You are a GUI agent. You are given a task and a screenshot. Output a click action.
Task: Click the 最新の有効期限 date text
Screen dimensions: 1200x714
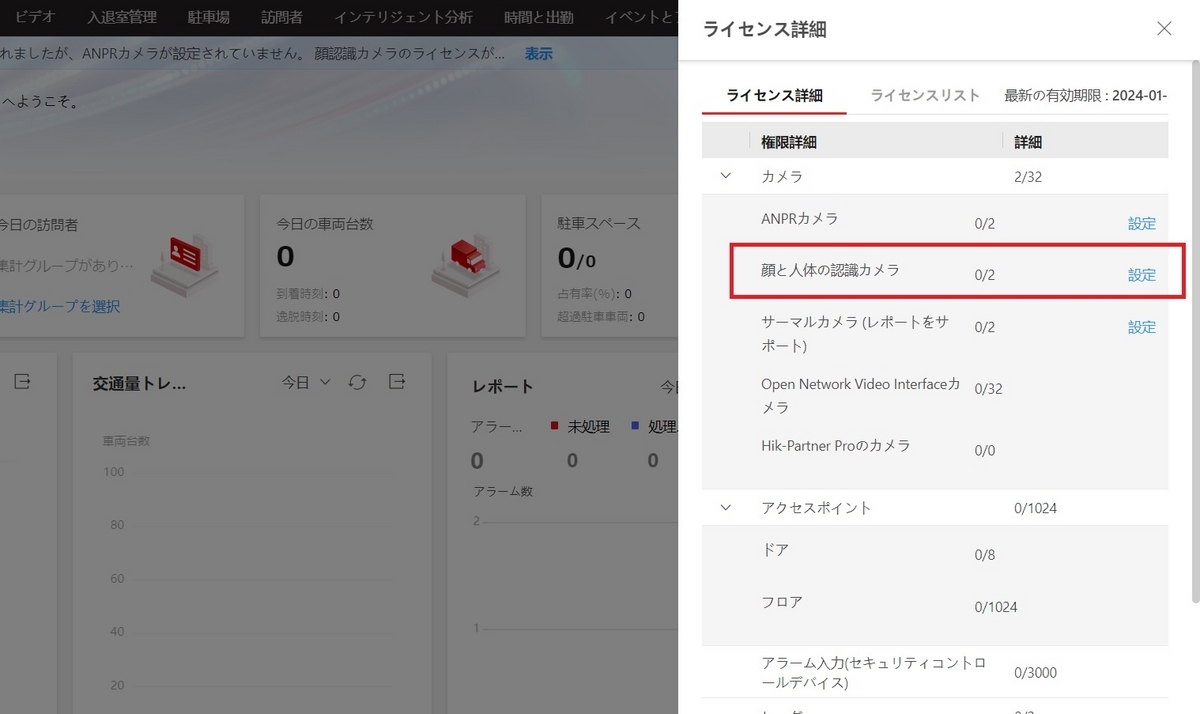tap(1086, 95)
